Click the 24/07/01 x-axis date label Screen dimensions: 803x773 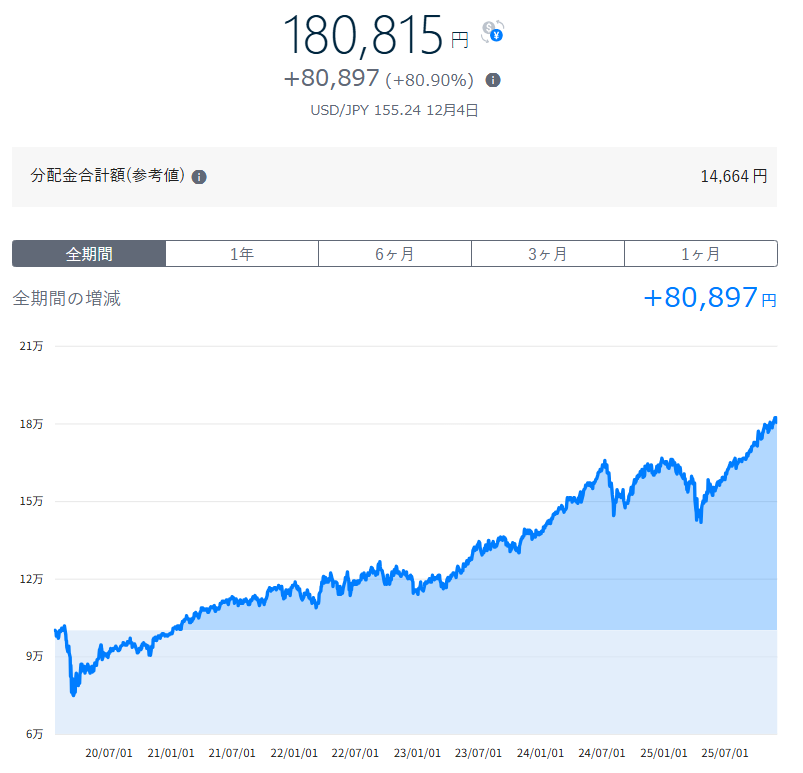pos(602,753)
